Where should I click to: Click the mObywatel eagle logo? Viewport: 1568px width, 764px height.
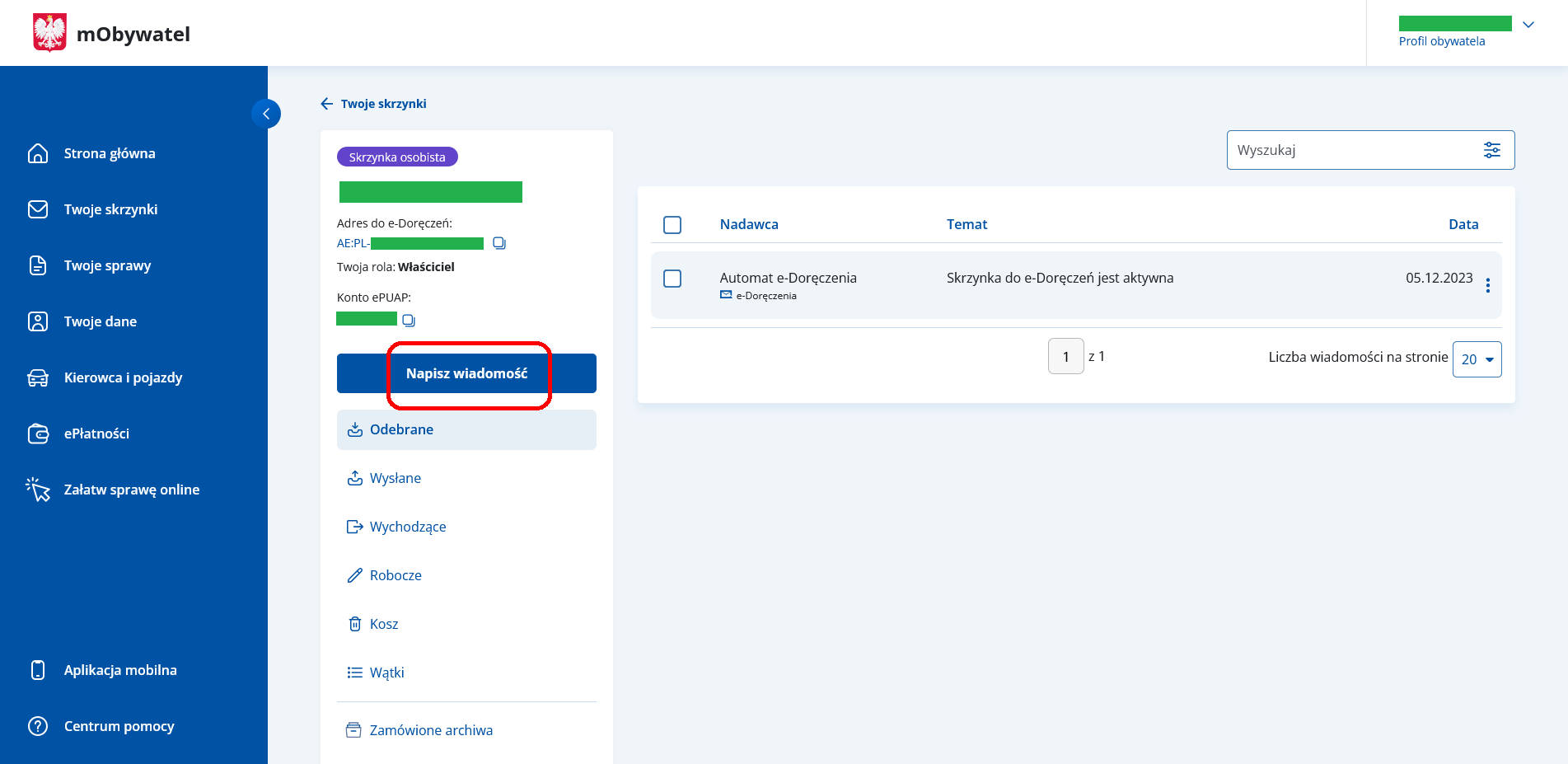tap(49, 33)
